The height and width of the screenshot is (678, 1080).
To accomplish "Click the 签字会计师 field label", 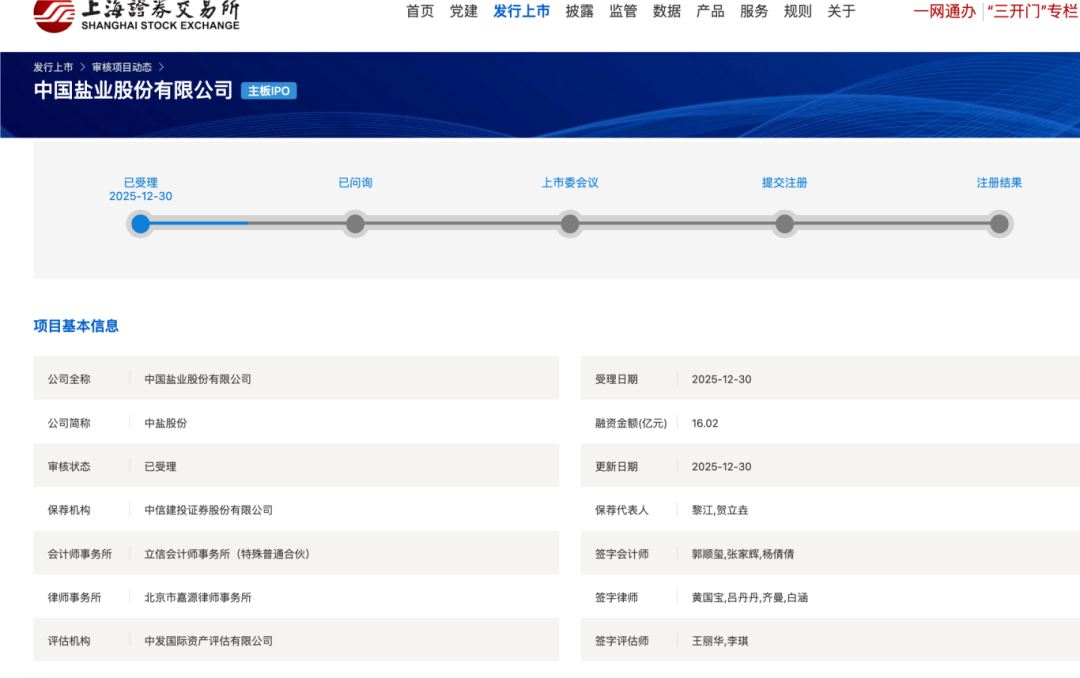I will 621,554.
